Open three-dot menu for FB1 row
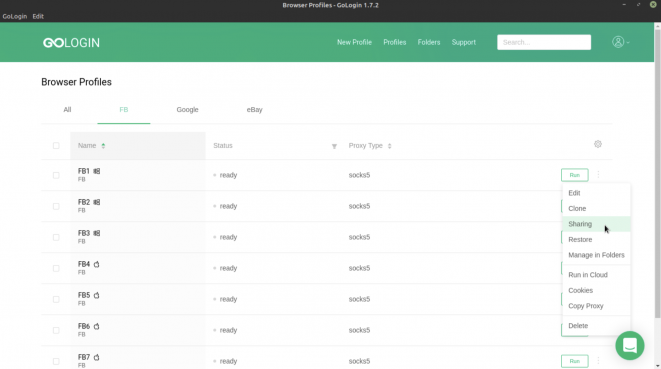 pyautogui.click(x=598, y=175)
